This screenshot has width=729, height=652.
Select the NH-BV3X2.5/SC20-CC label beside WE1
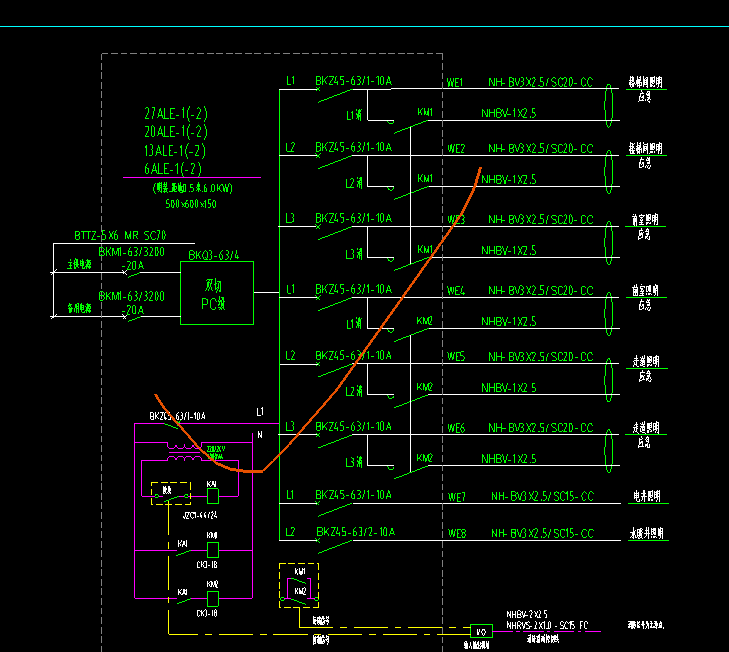540,82
